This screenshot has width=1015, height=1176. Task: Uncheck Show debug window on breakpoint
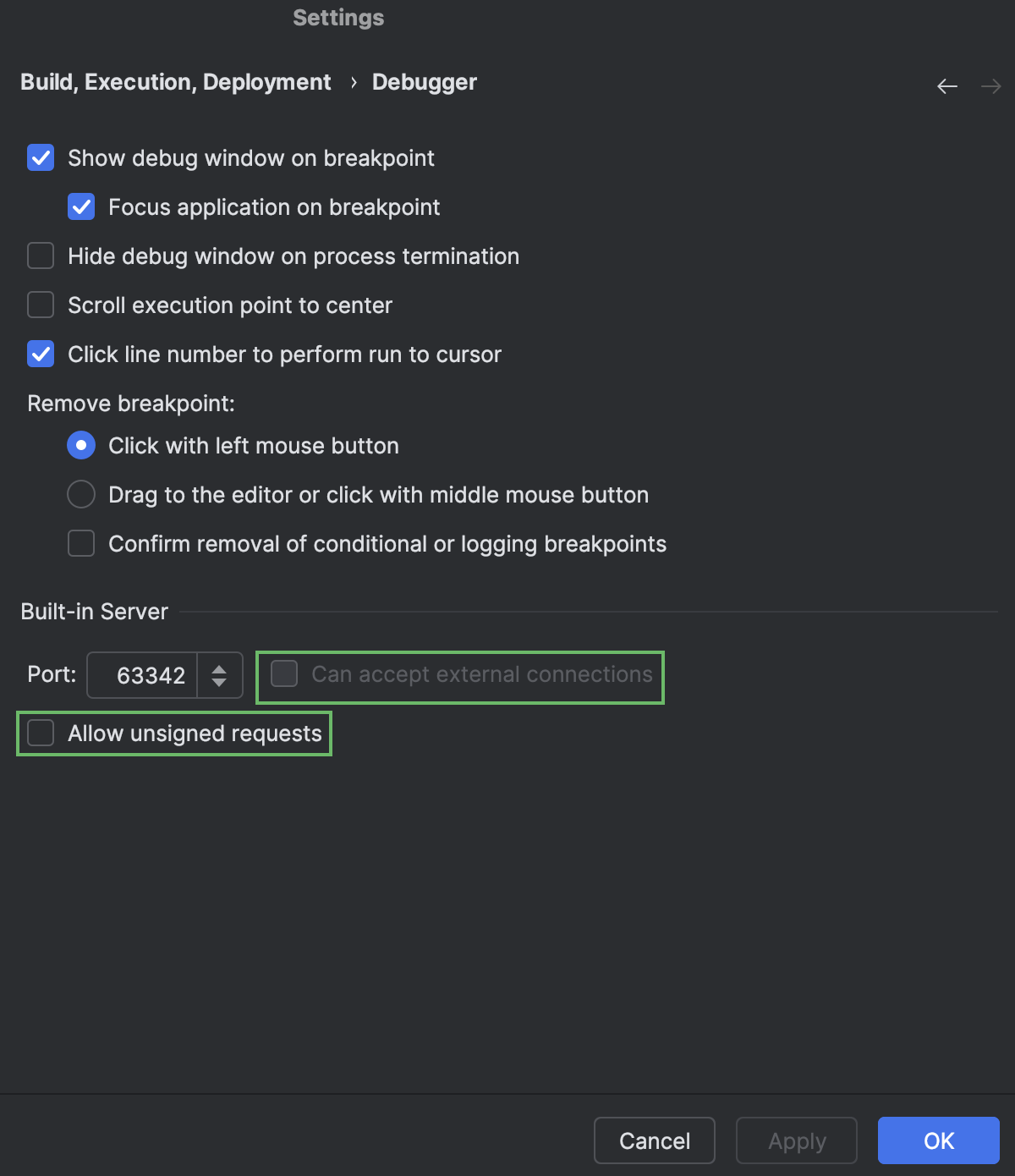[x=41, y=158]
